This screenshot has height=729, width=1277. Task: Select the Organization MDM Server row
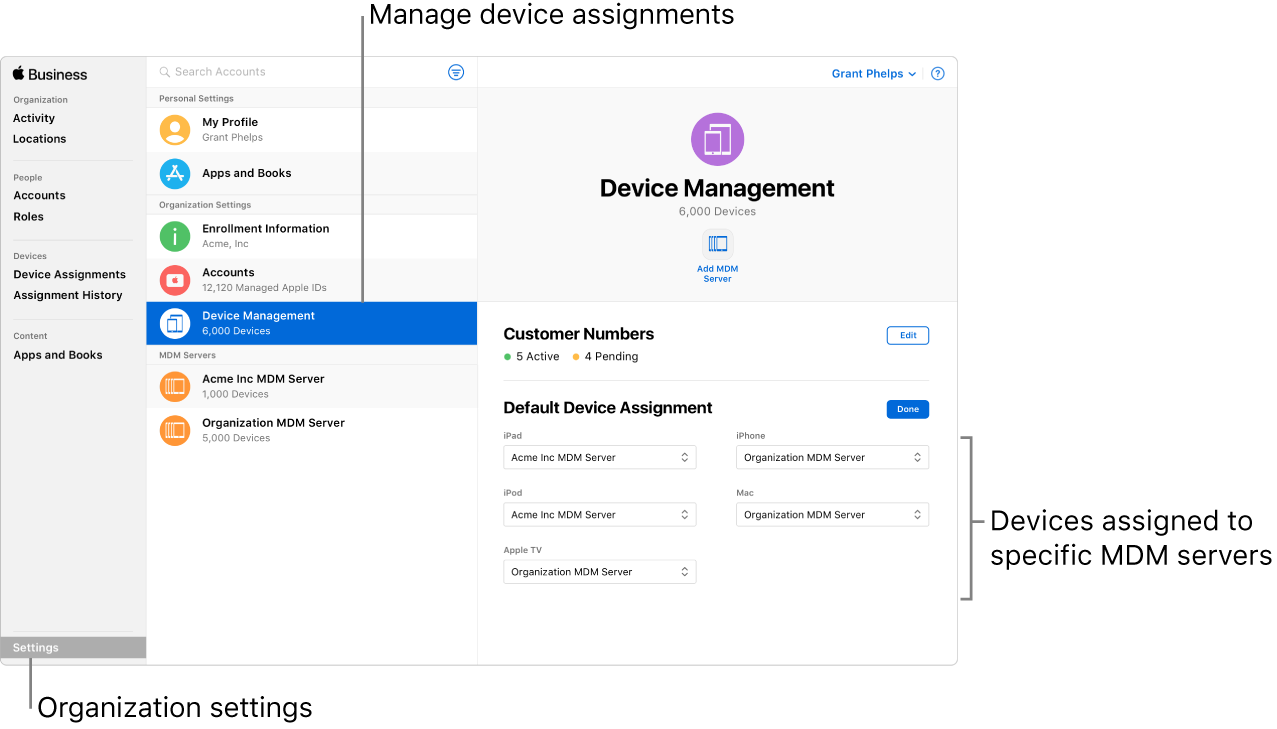[x=312, y=430]
